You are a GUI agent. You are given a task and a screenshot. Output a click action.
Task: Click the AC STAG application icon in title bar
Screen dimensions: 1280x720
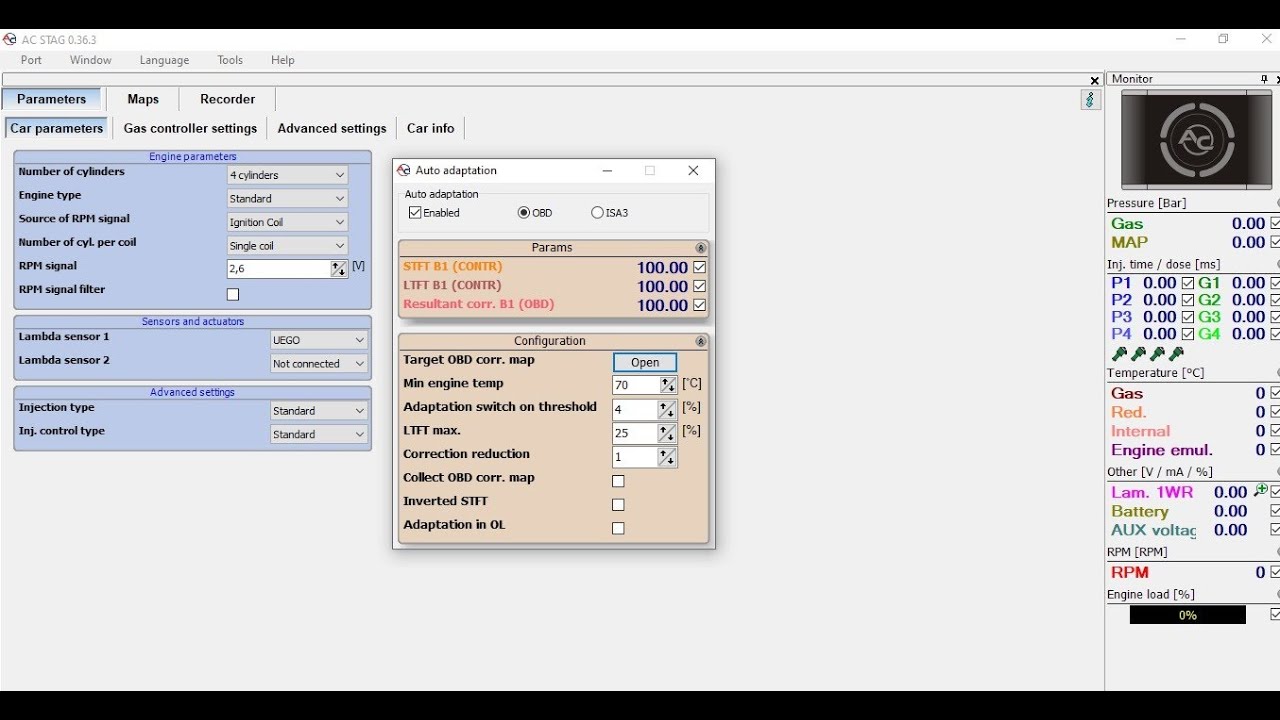click(x=10, y=39)
